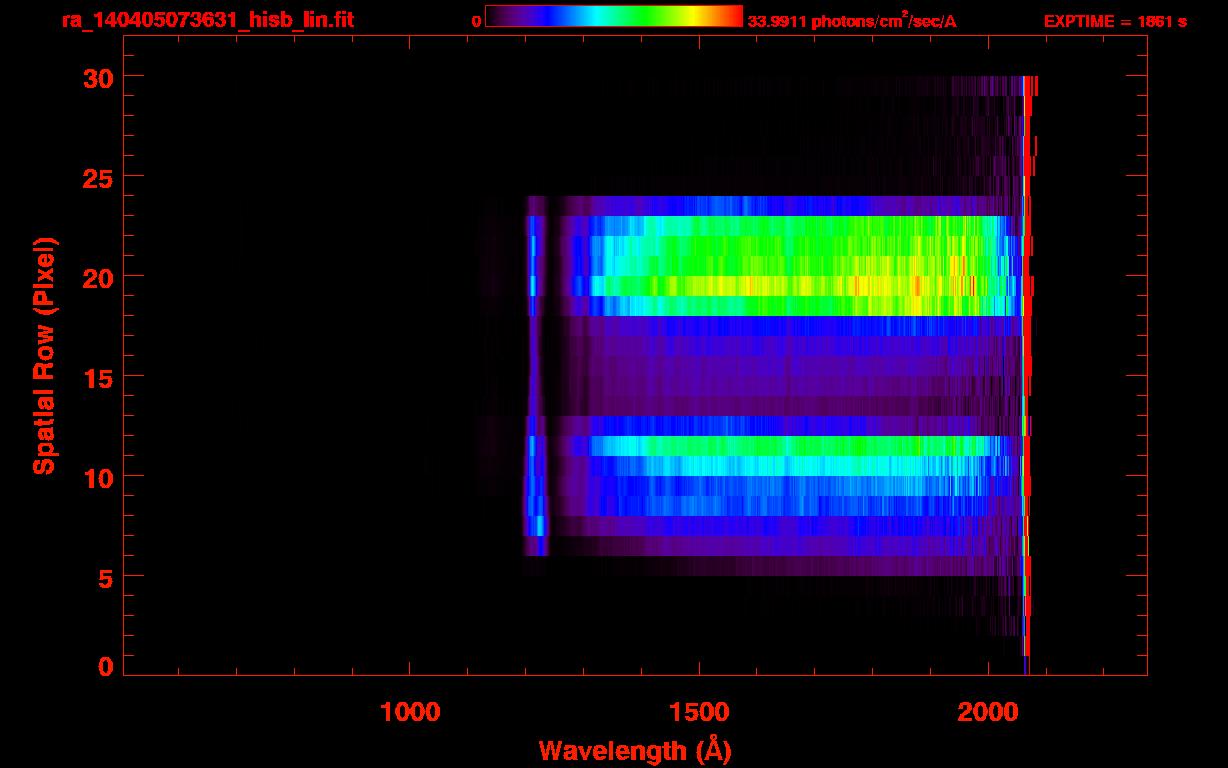Click the Spatial Row (Pixel) axis title
The width and height of the screenshot is (1228, 768).
point(44,355)
